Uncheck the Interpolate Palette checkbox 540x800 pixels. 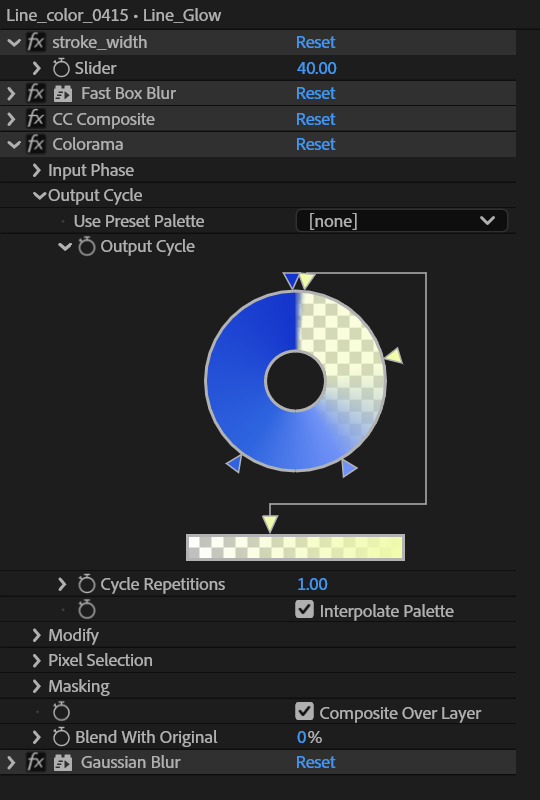pyautogui.click(x=305, y=610)
